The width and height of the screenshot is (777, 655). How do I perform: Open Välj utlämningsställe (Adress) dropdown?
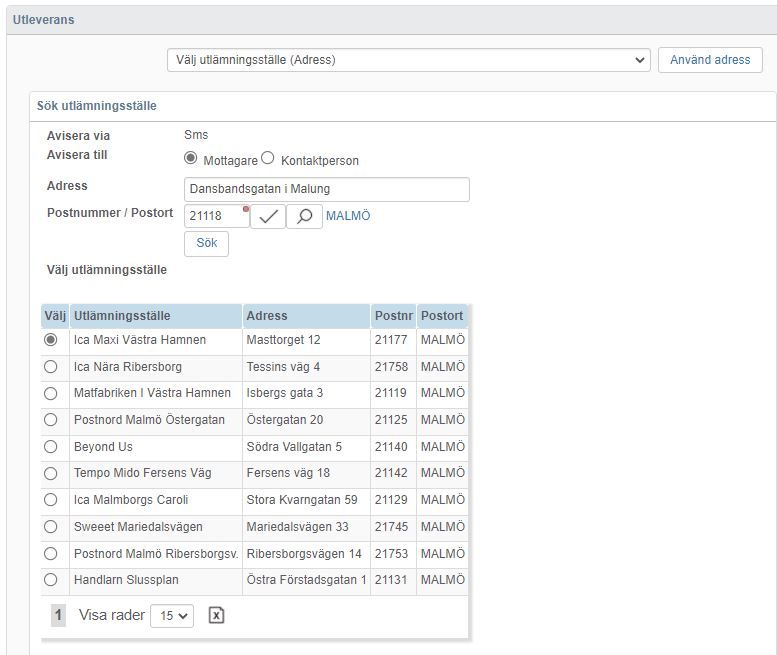pos(408,60)
